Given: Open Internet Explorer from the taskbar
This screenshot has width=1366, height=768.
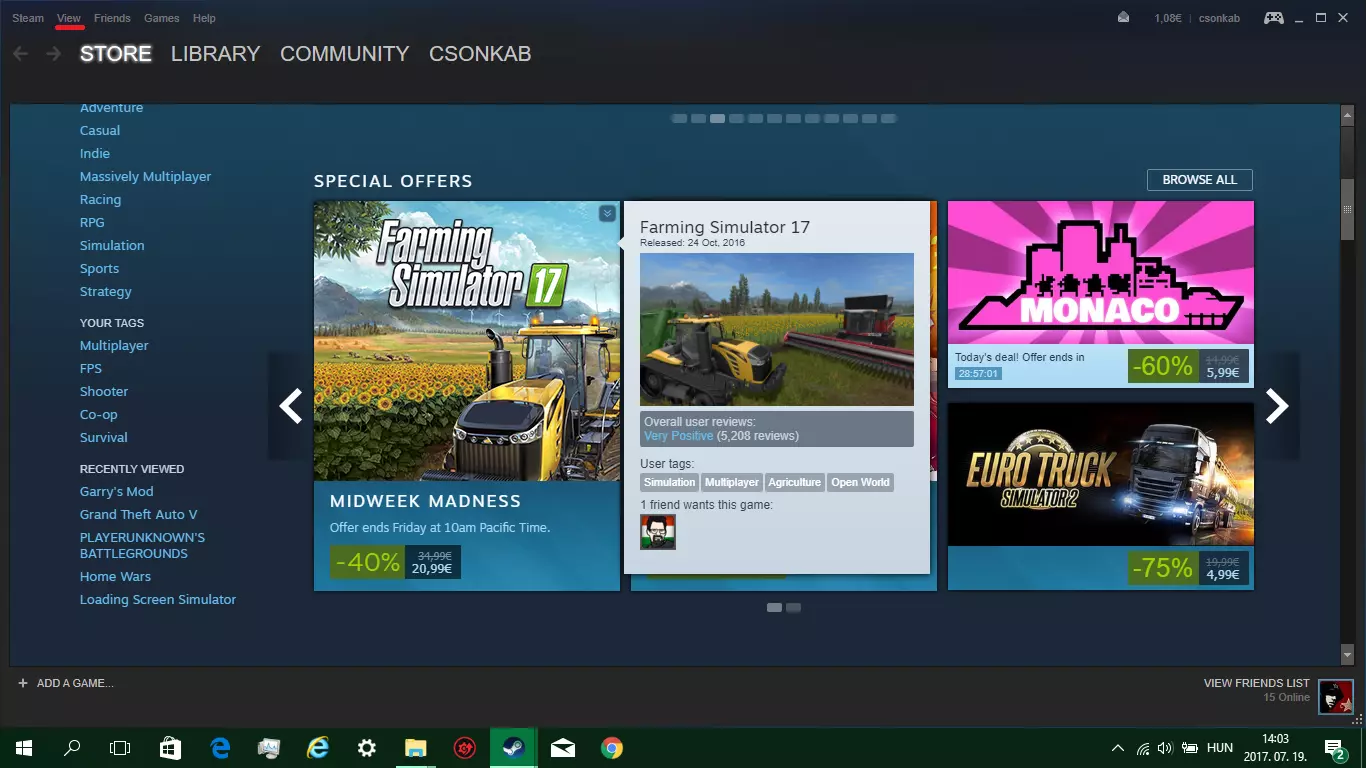Looking at the screenshot, I should point(318,747).
